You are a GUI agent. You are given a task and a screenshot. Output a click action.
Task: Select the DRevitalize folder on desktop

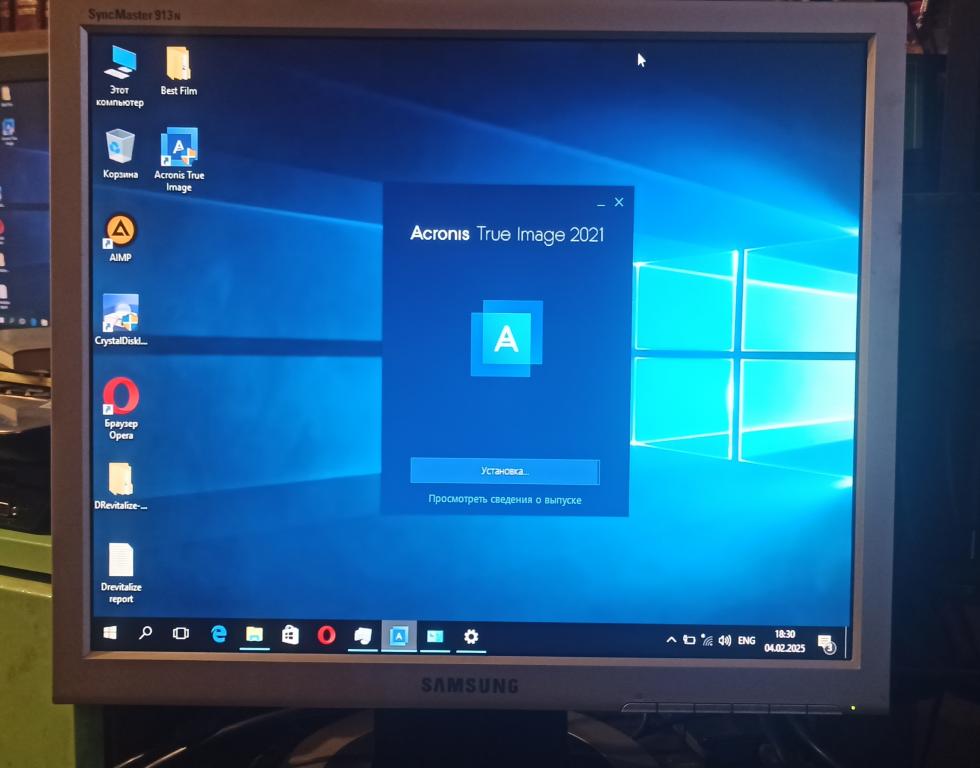tap(121, 486)
